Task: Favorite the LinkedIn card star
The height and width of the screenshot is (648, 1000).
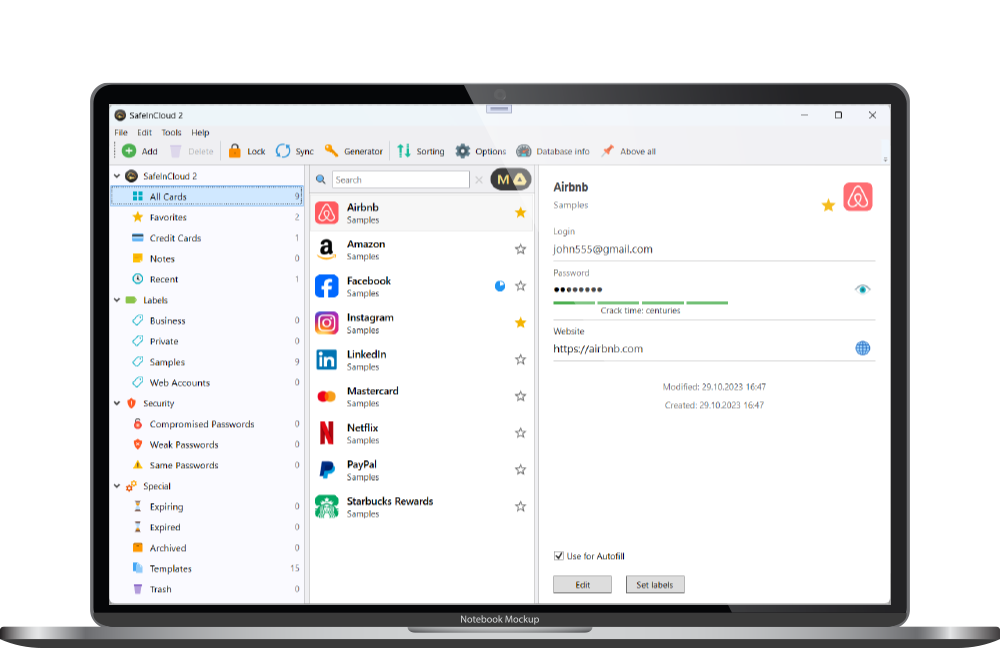Action: click(x=520, y=360)
